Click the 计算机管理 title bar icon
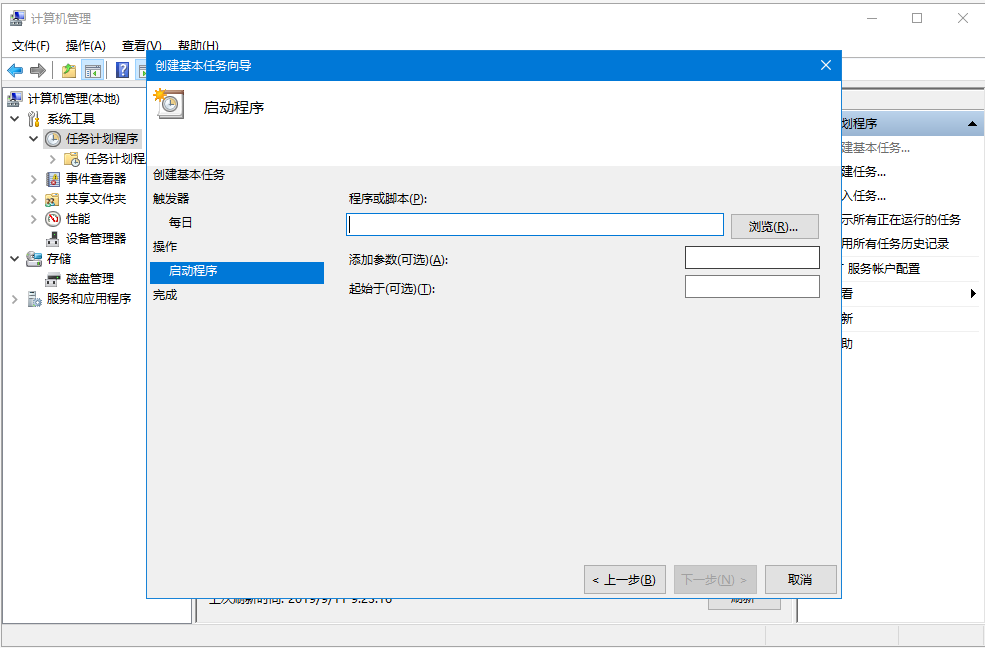 [x=16, y=18]
